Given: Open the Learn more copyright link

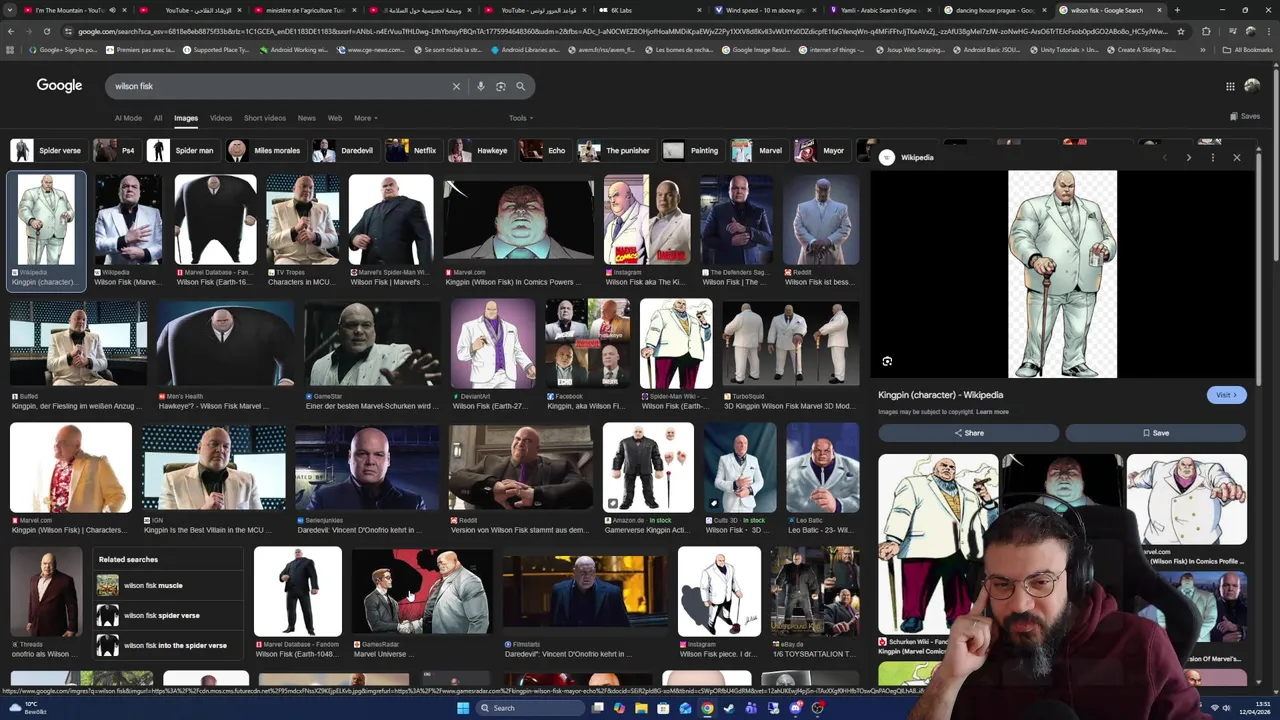Looking at the screenshot, I should 992,412.
